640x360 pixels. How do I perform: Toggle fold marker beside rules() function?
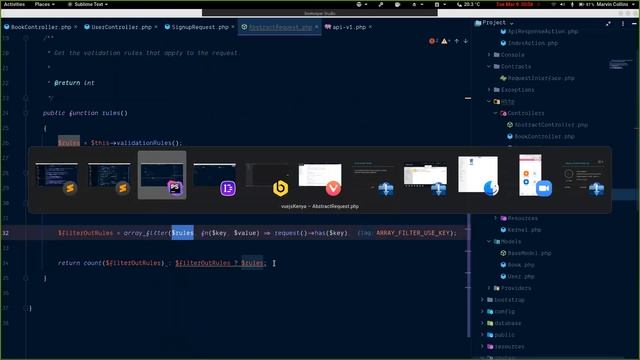[26, 113]
